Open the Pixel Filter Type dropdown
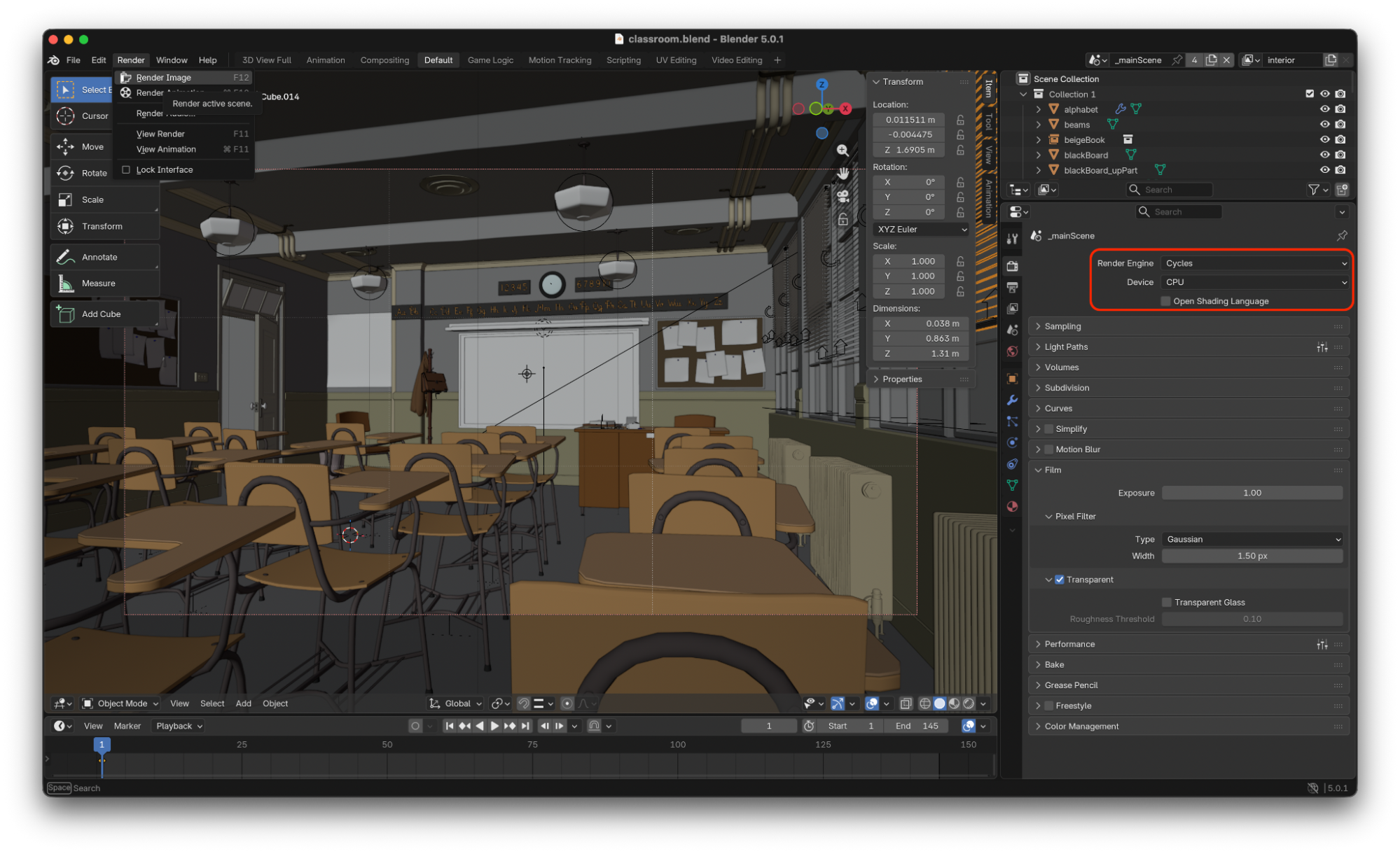This screenshot has width=1400, height=854. click(x=1252, y=539)
